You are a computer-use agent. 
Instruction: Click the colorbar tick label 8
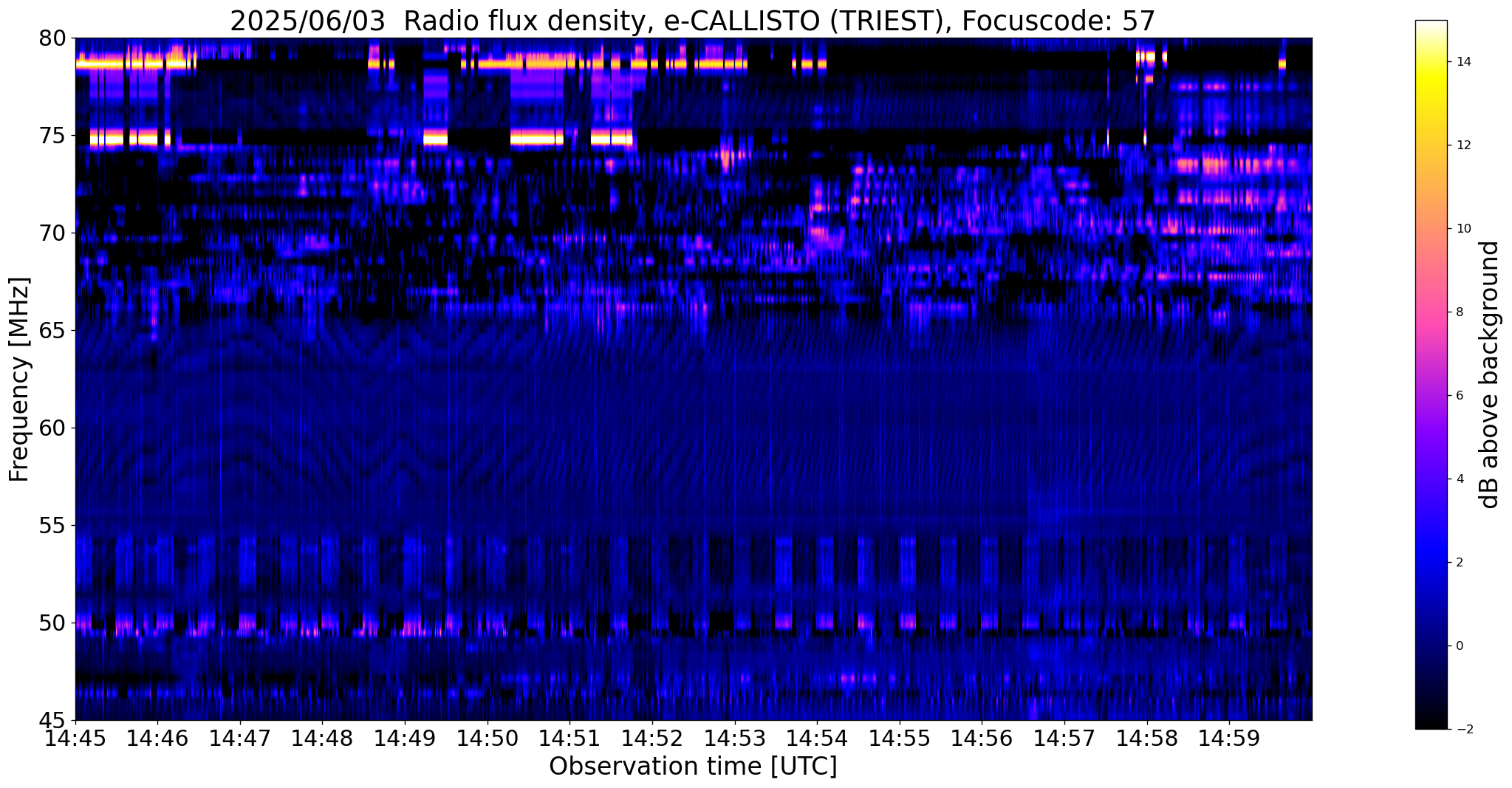point(1459,312)
